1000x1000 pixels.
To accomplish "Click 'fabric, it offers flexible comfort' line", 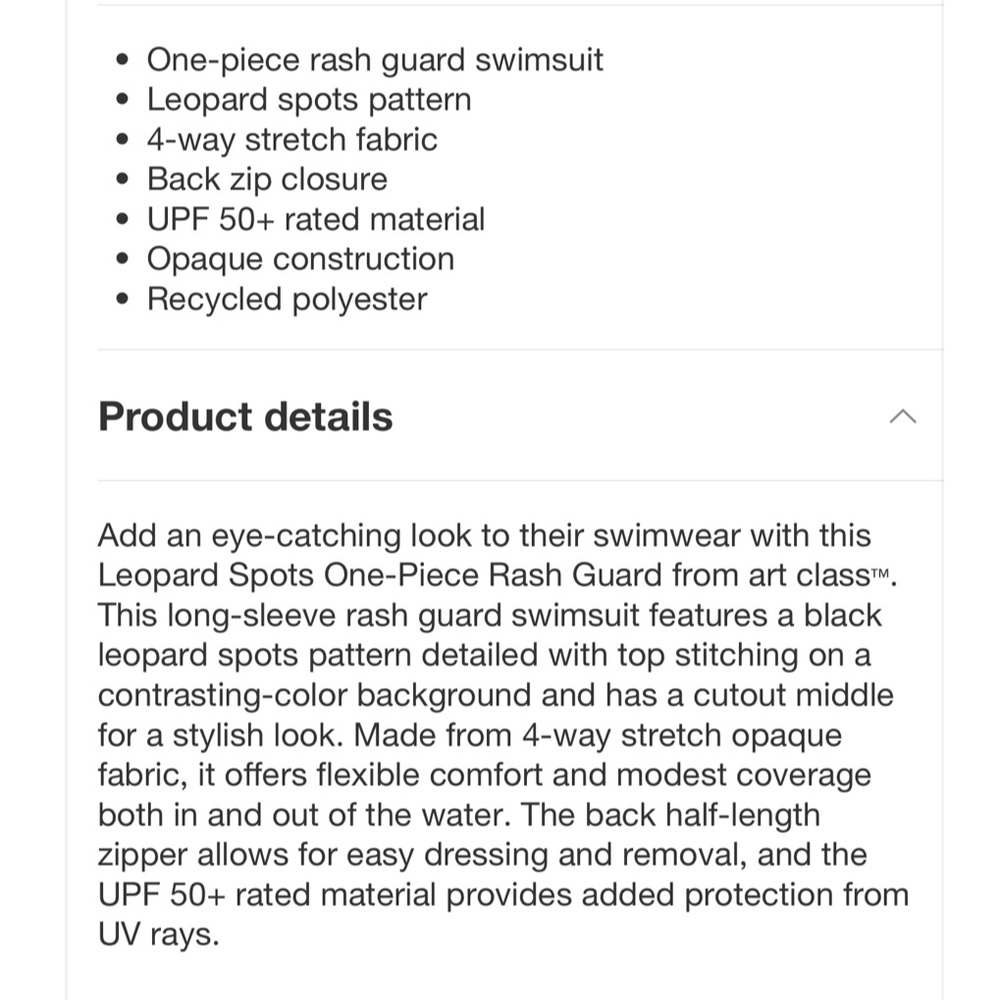I will (x=321, y=775).
